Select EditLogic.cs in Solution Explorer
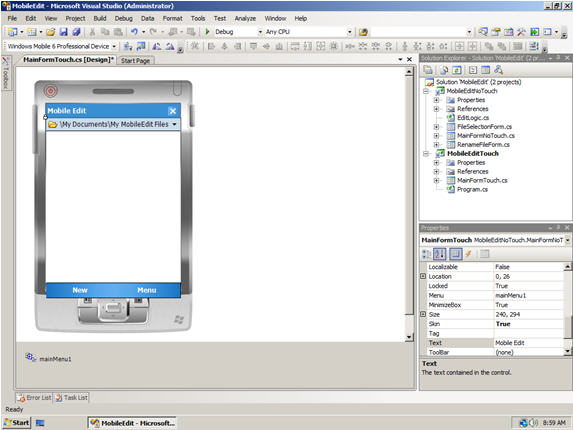This screenshot has width=573, height=430. click(x=473, y=118)
